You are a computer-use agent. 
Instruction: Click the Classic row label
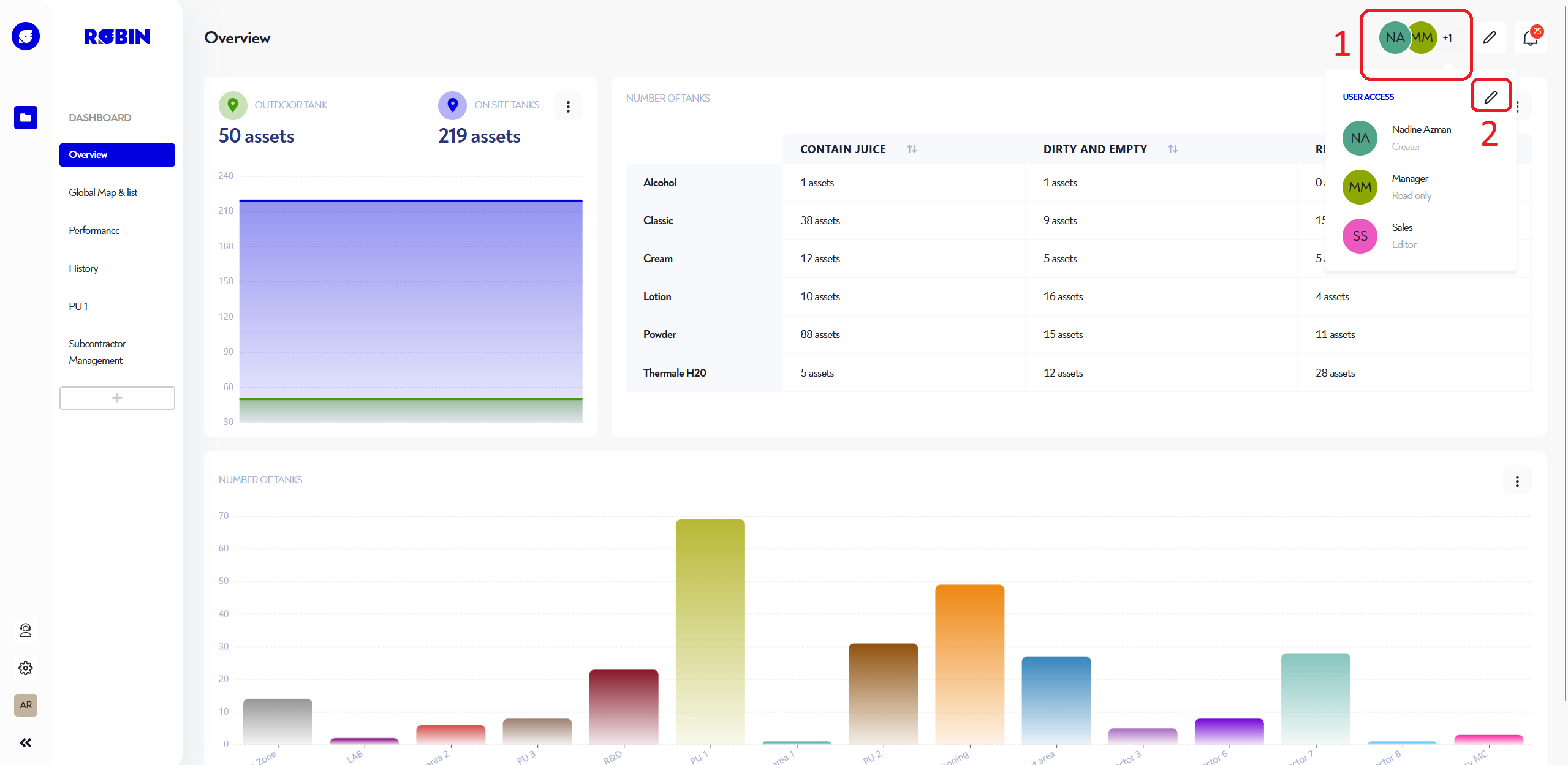coord(658,220)
